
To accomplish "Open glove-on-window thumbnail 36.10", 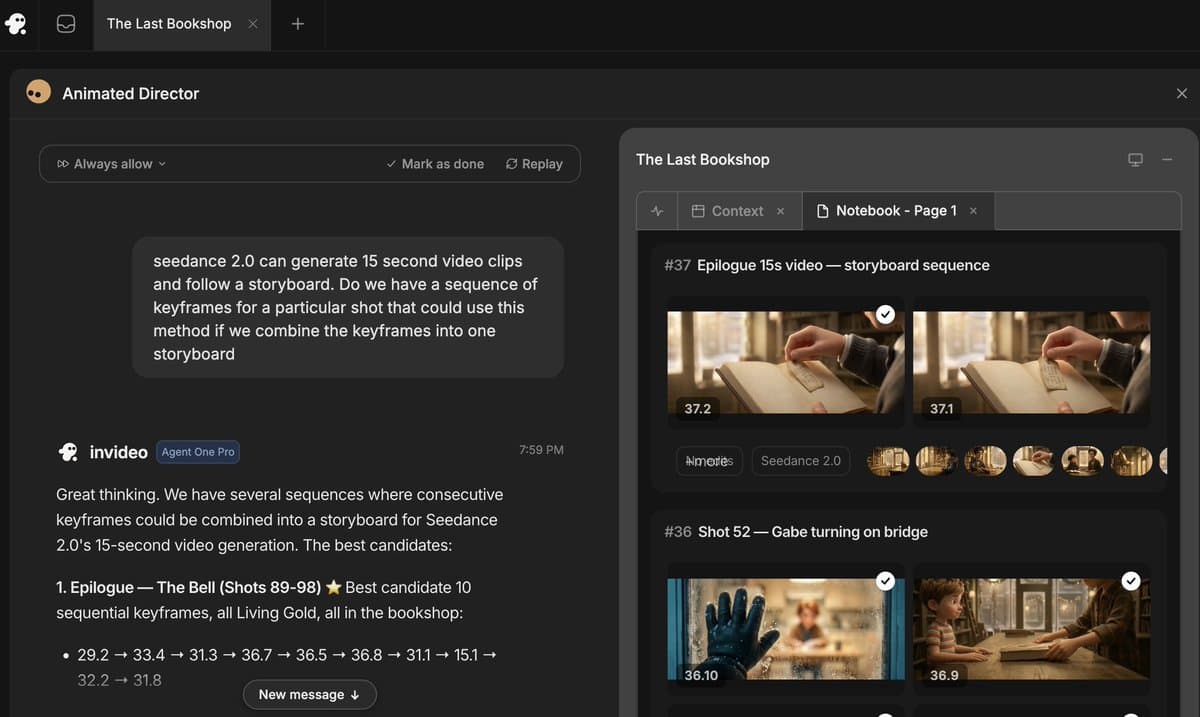I will coord(786,630).
